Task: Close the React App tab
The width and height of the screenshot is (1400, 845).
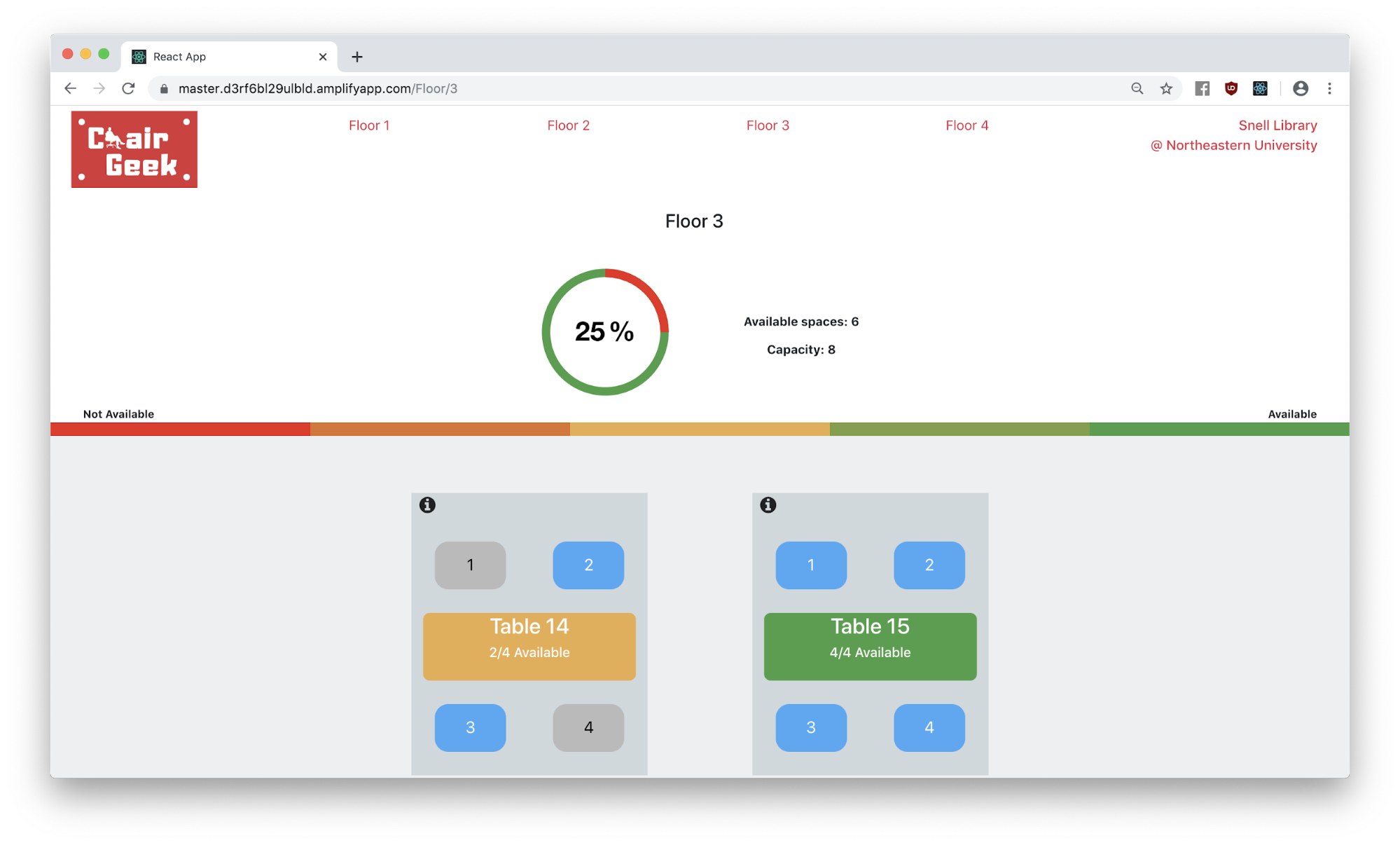Action: point(323,57)
